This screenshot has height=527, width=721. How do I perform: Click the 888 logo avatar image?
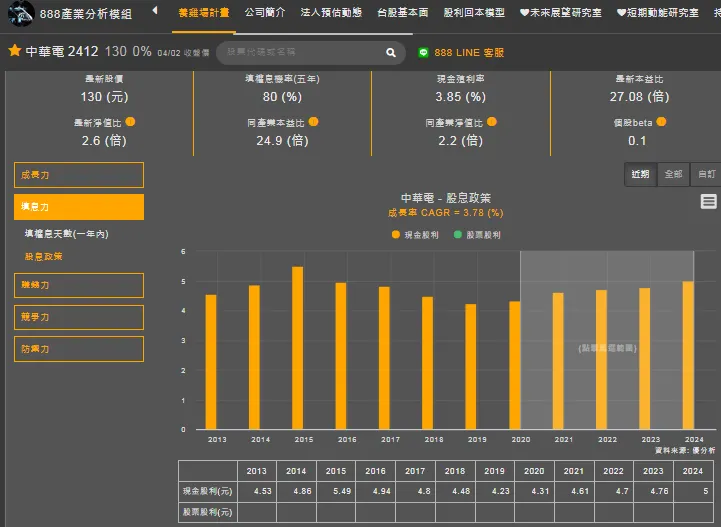21,13
